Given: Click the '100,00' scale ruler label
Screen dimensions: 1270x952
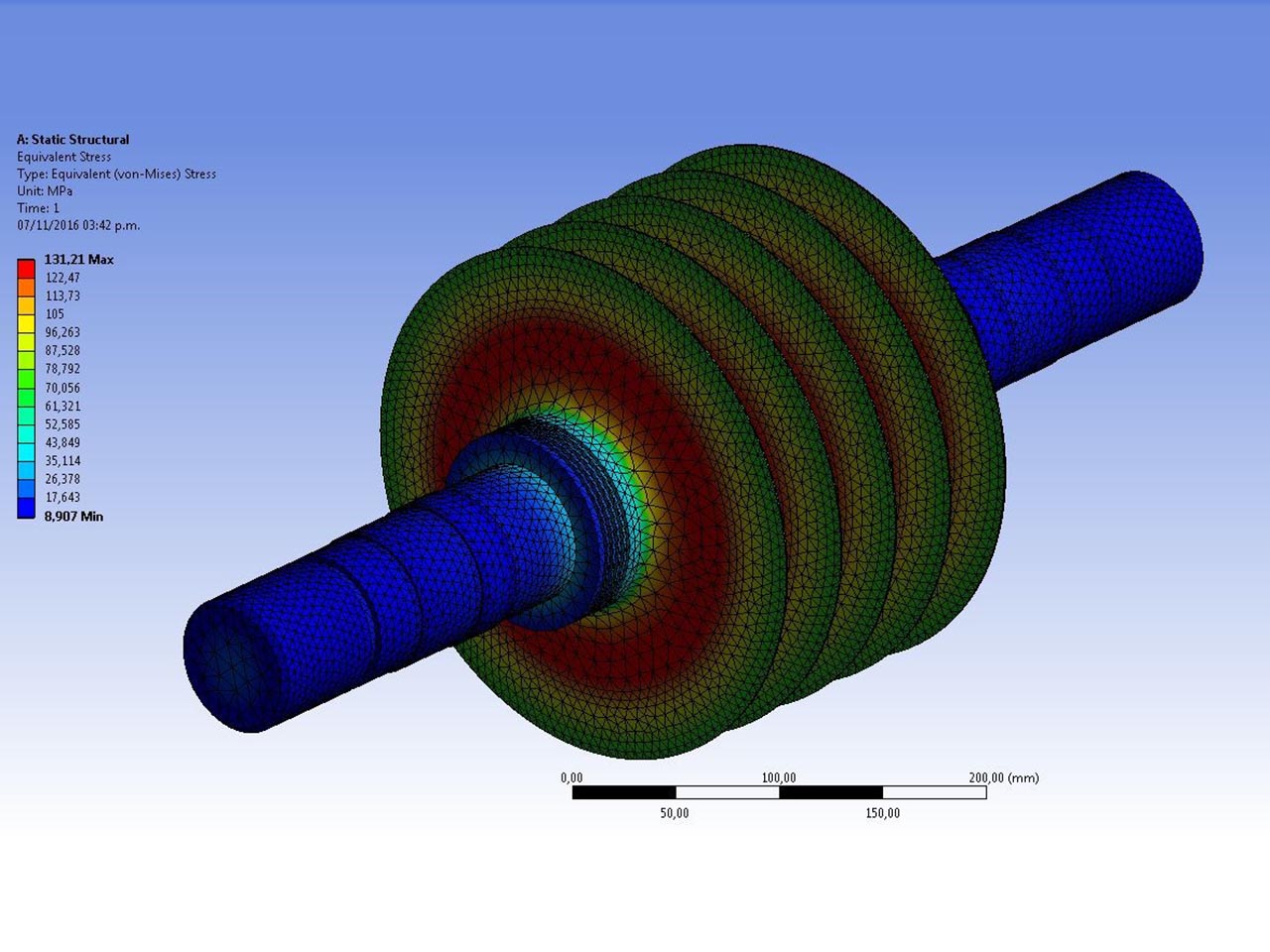Looking at the screenshot, I should tap(779, 777).
